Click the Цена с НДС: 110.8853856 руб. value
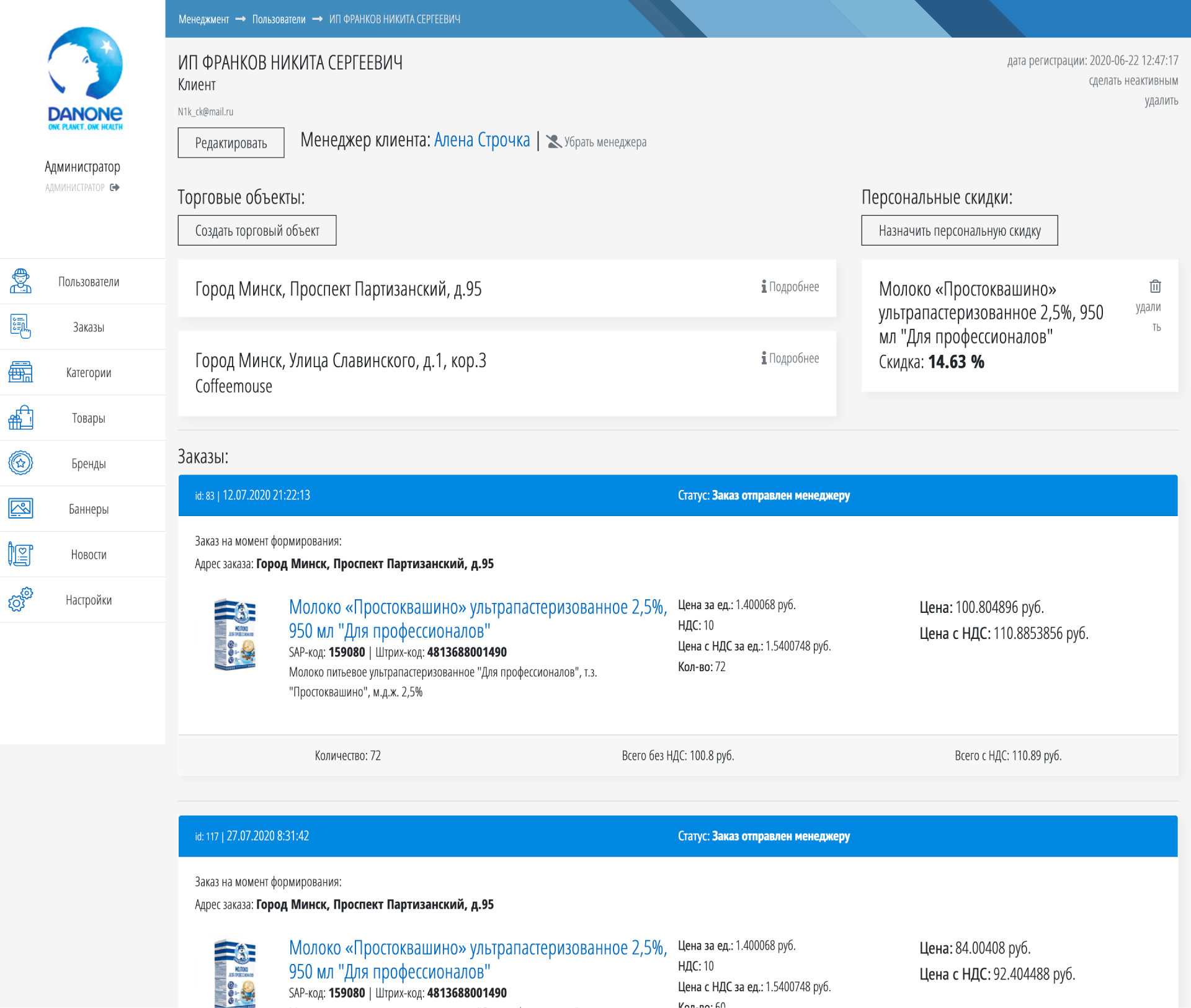Viewport: 1191px width, 1008px height. [1004, 633]
